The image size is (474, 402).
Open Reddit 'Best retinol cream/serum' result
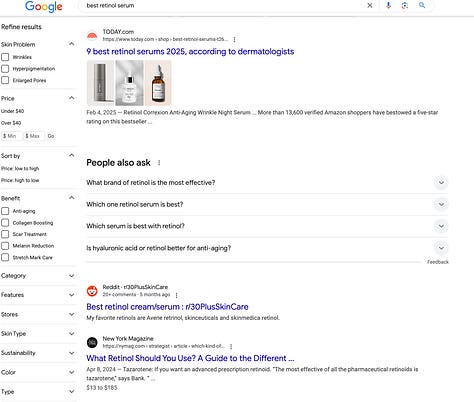pyautogui.click(x=167, y=307)
